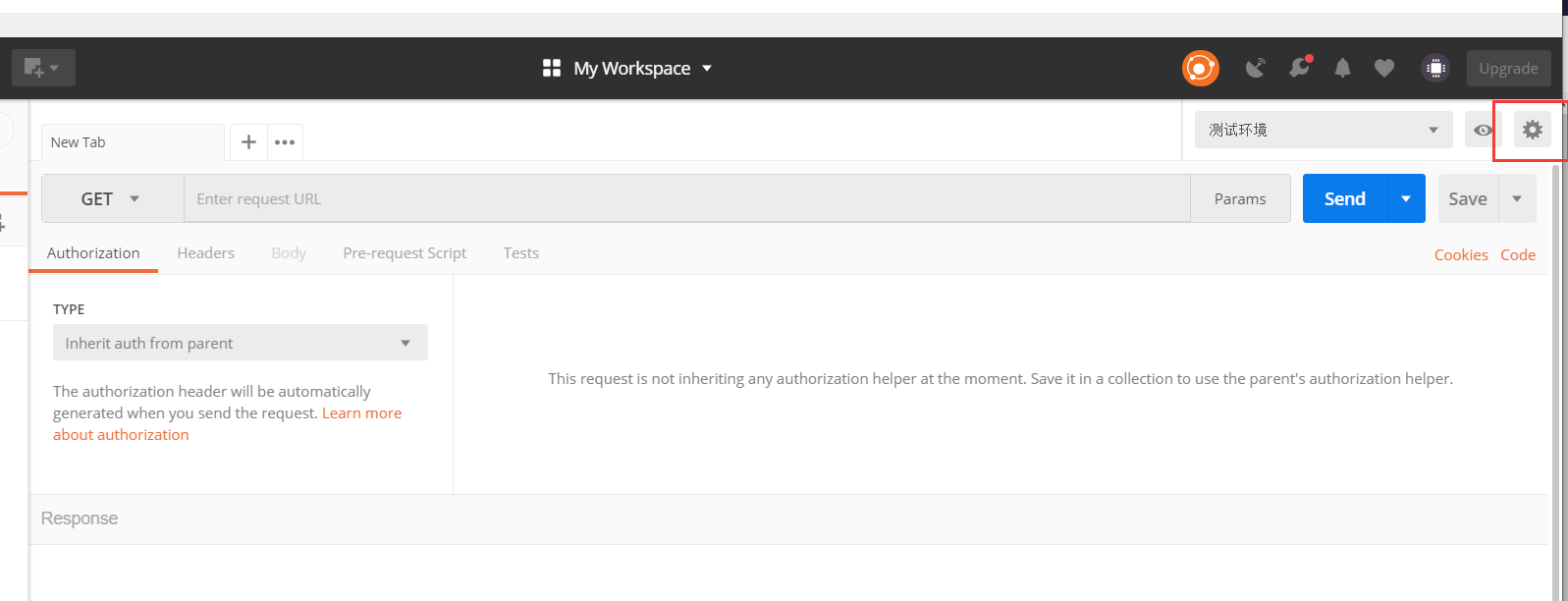Click the orange sync status icon
The width and height of the screenshot is (1568, 601).
click(1200, 68)
